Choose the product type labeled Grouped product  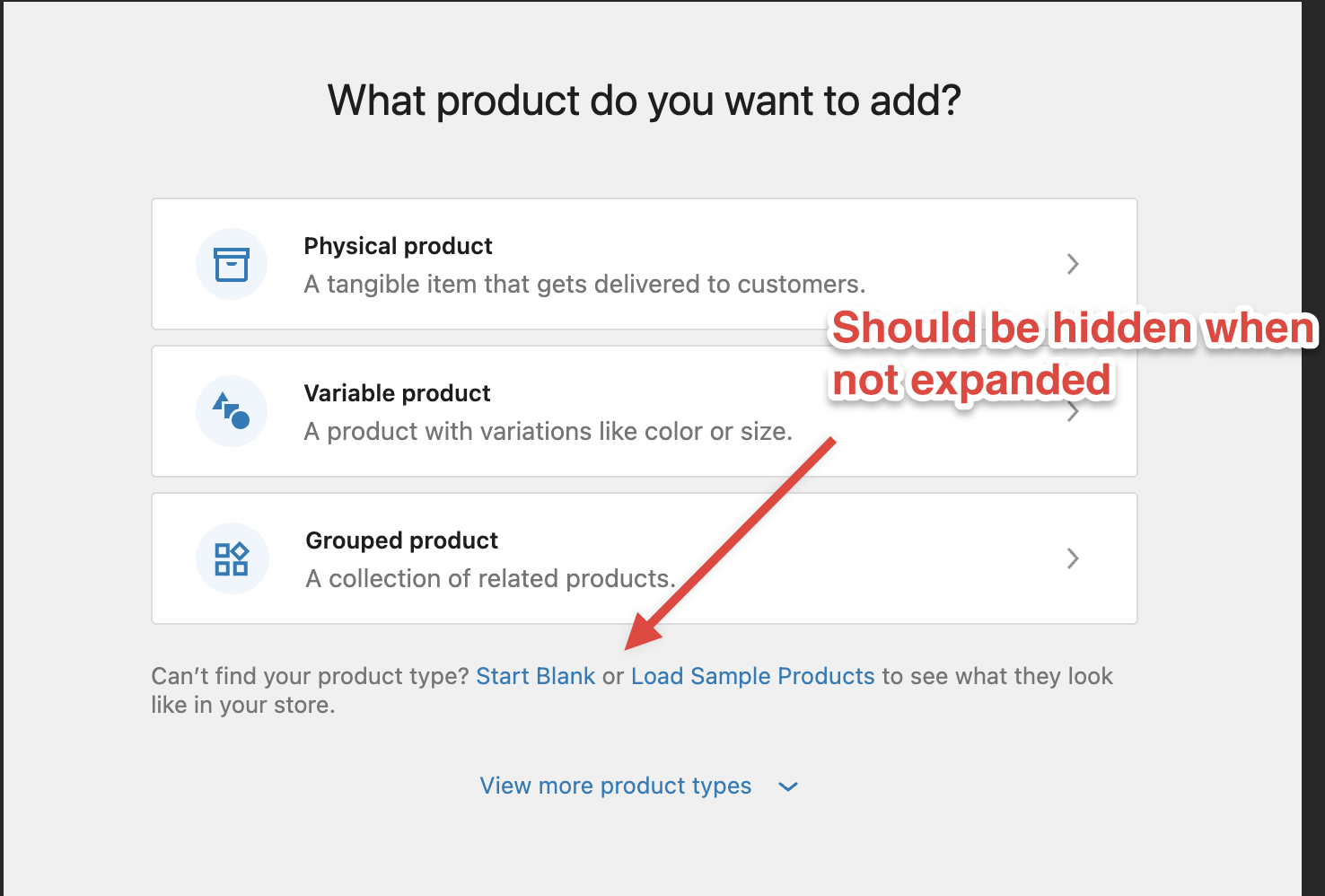pyautogui.click(x=401, y=540)
